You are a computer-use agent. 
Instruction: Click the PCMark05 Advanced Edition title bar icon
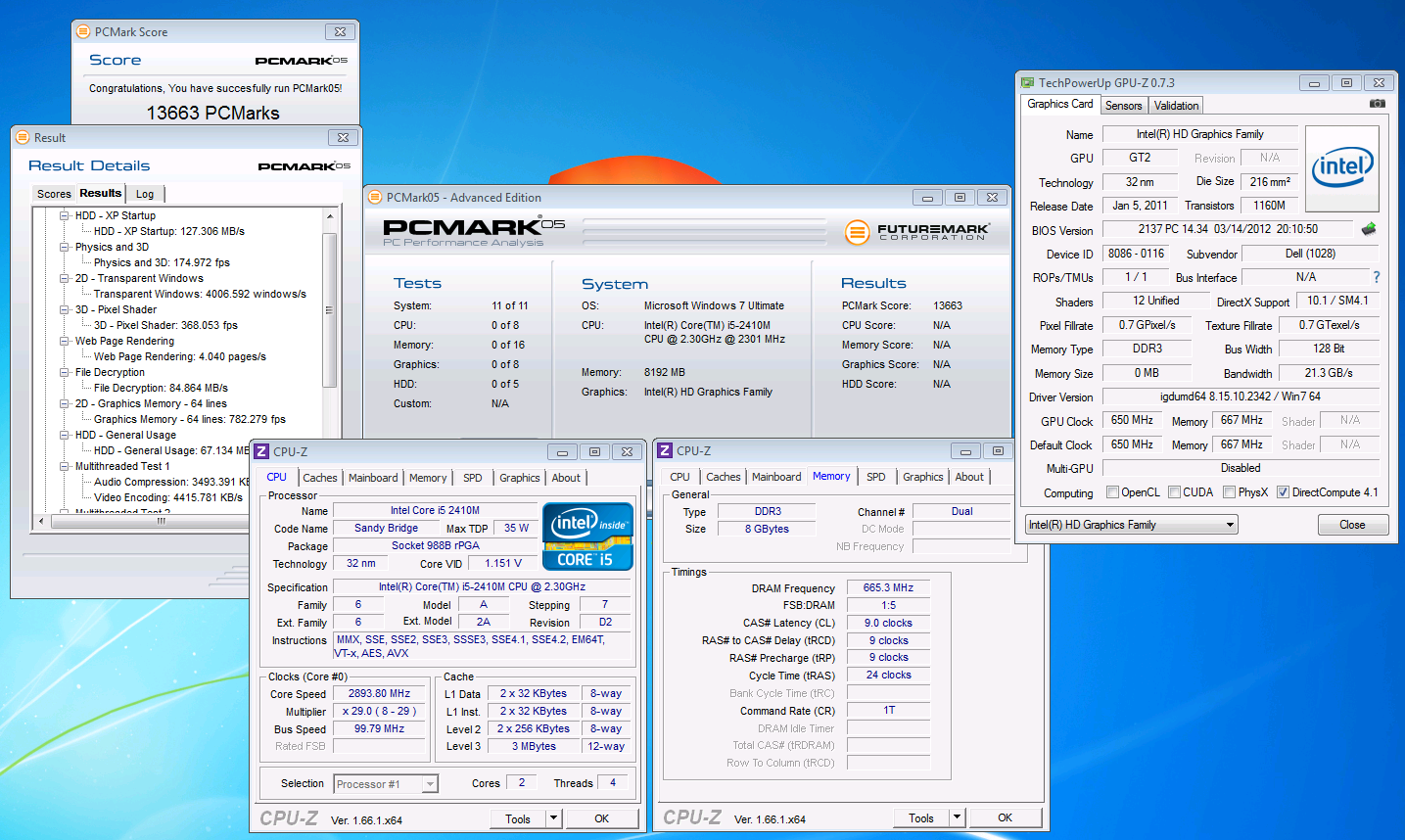click(375, 197)
